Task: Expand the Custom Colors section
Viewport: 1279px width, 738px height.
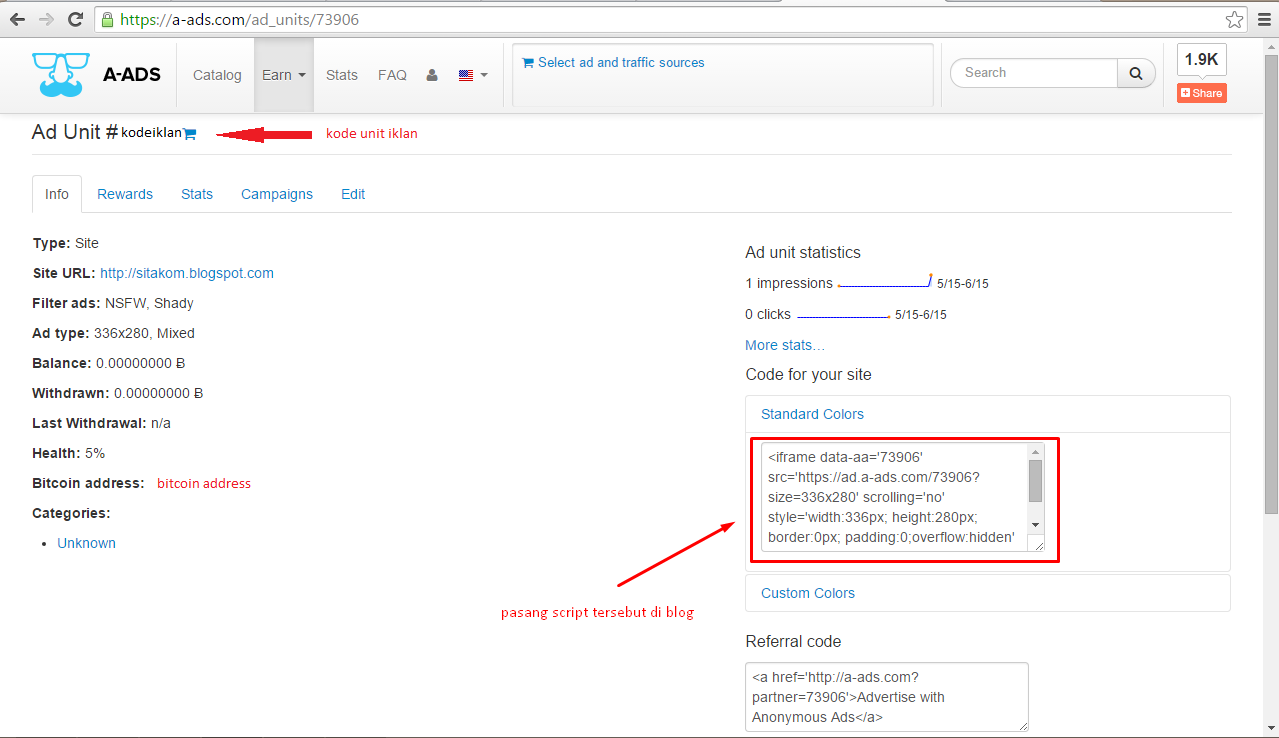Action: pyautogui.click(x=808, y=593)
